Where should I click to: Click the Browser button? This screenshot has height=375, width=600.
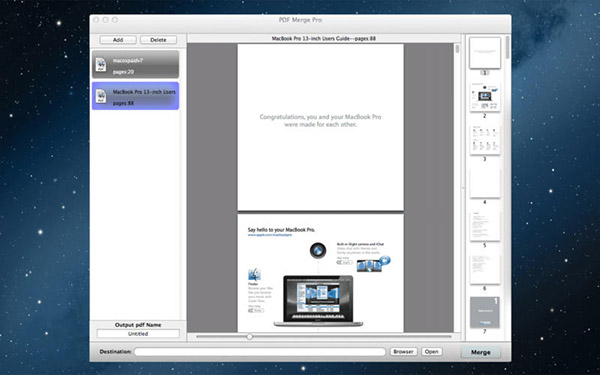404,352
